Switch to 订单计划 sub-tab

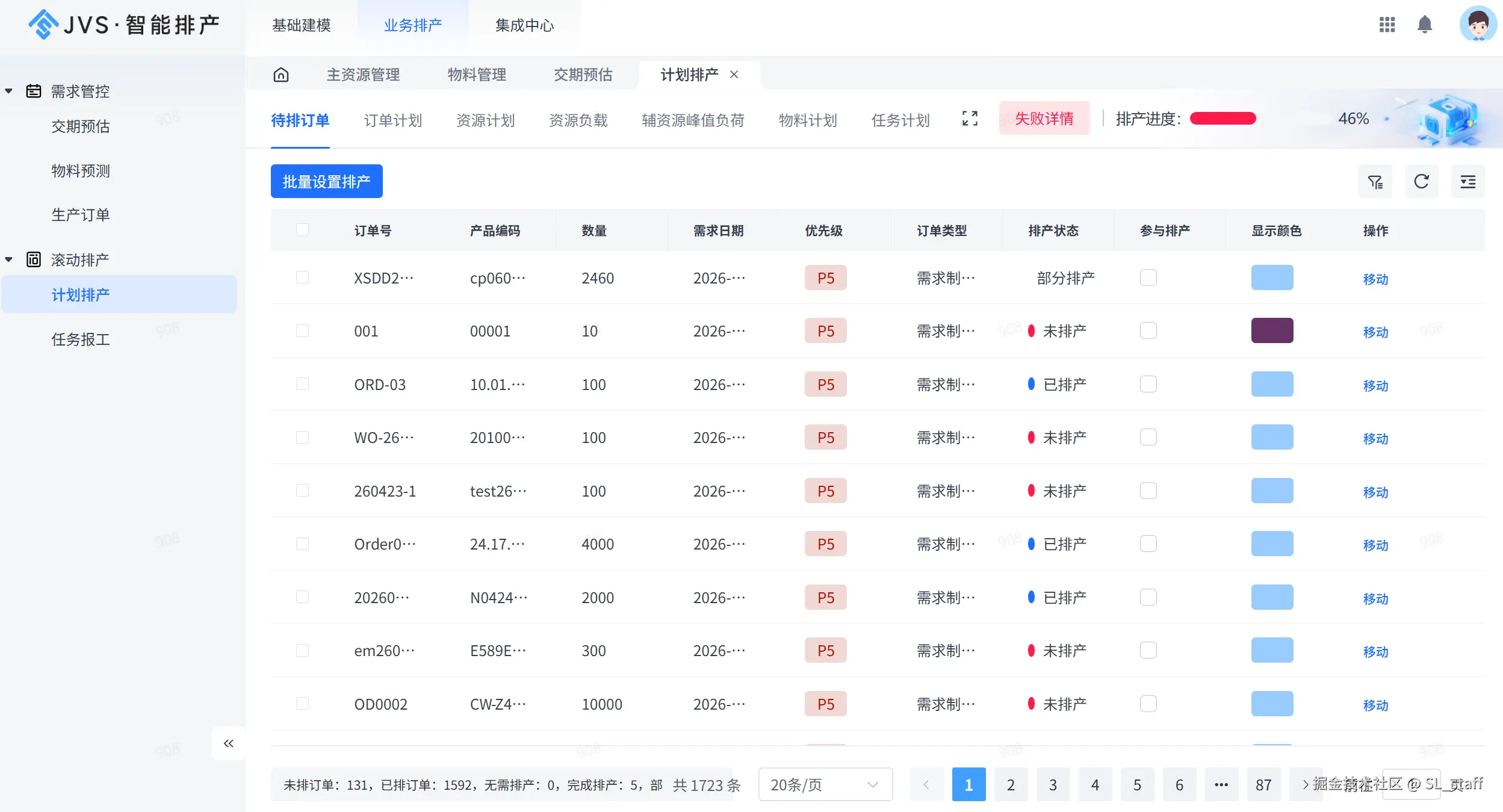tap(393, 120)
